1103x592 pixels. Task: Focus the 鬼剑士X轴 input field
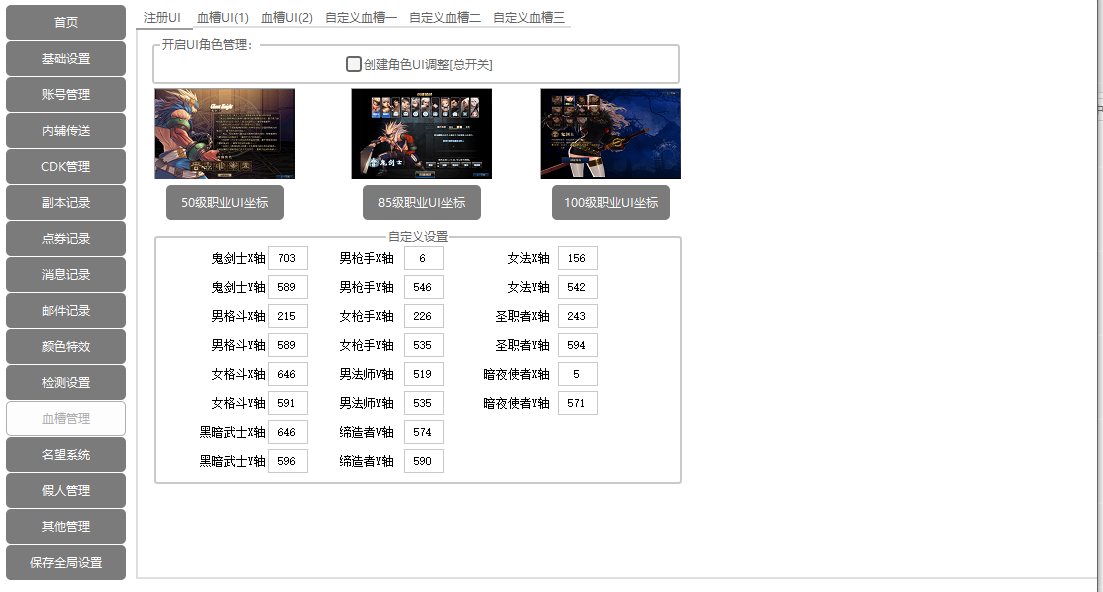coord(287,258)
